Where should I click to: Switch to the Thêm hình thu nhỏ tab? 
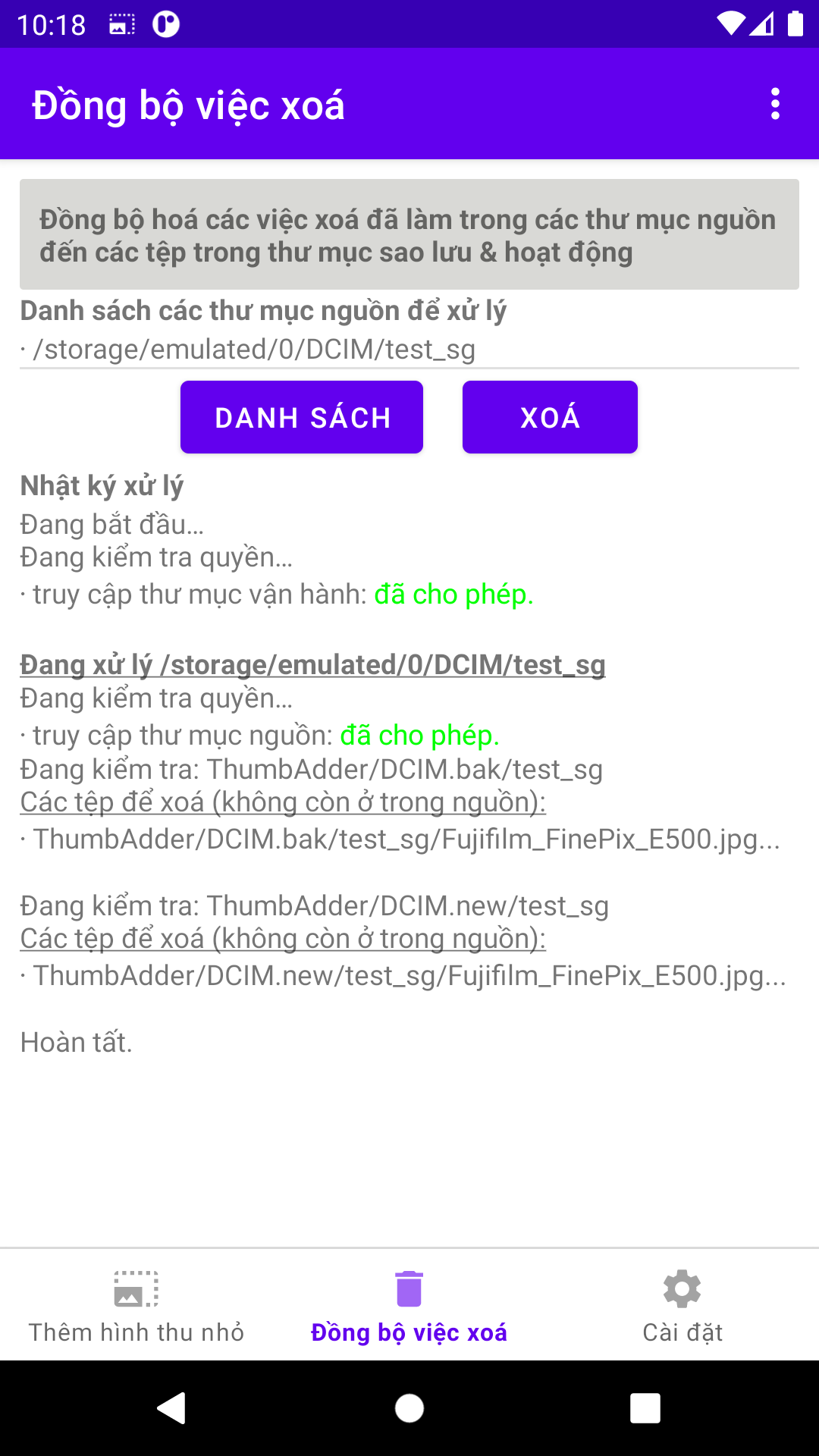pyautogui.click(x=136, y=1332)
